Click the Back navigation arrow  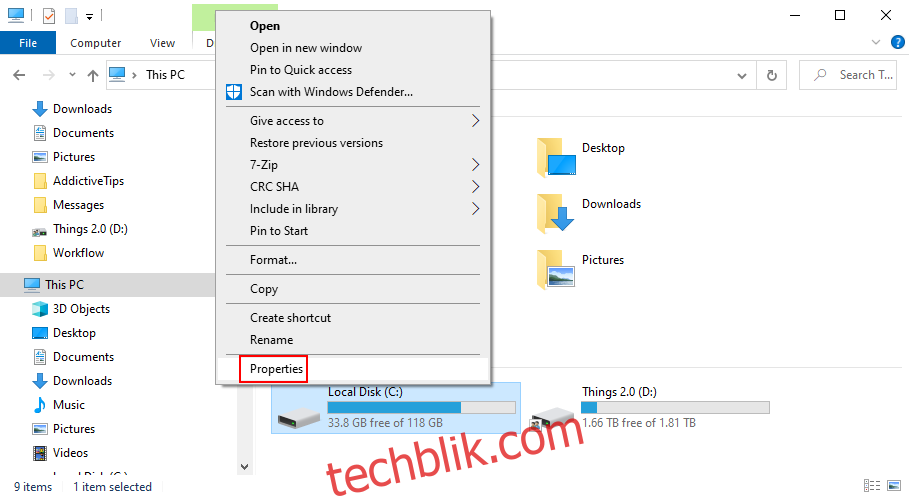pos(19,75)
